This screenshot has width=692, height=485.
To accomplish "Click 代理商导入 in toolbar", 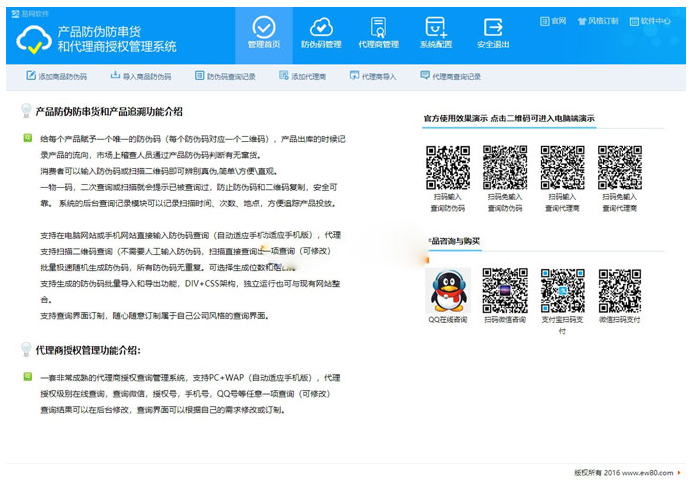I will click(x=373, y=76).
